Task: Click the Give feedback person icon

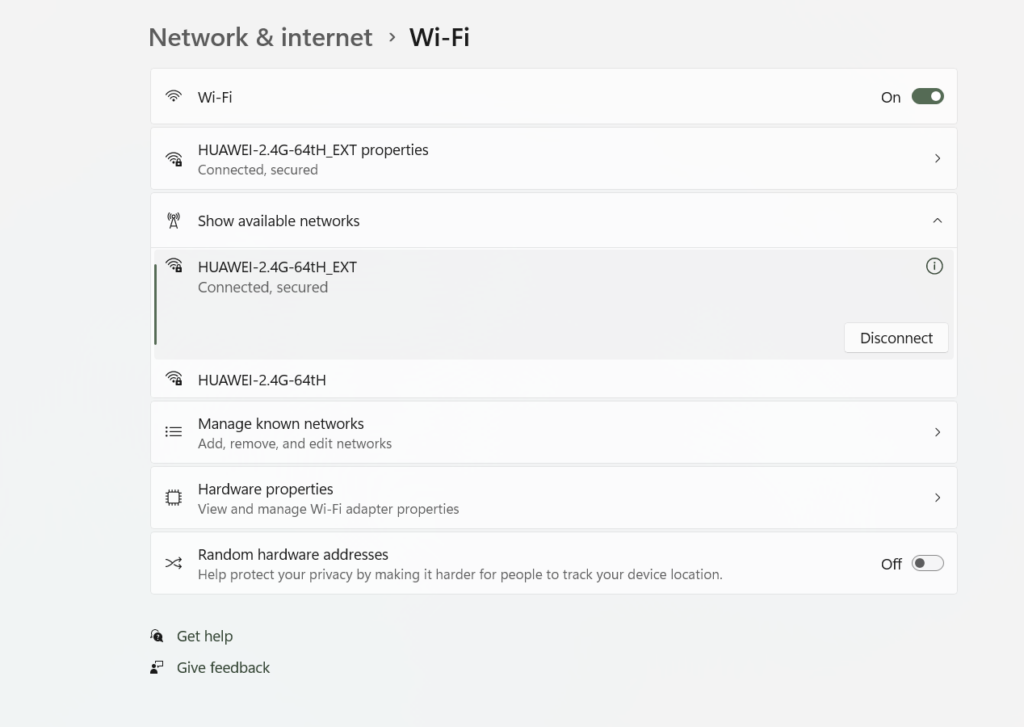Action: [157, 667]
